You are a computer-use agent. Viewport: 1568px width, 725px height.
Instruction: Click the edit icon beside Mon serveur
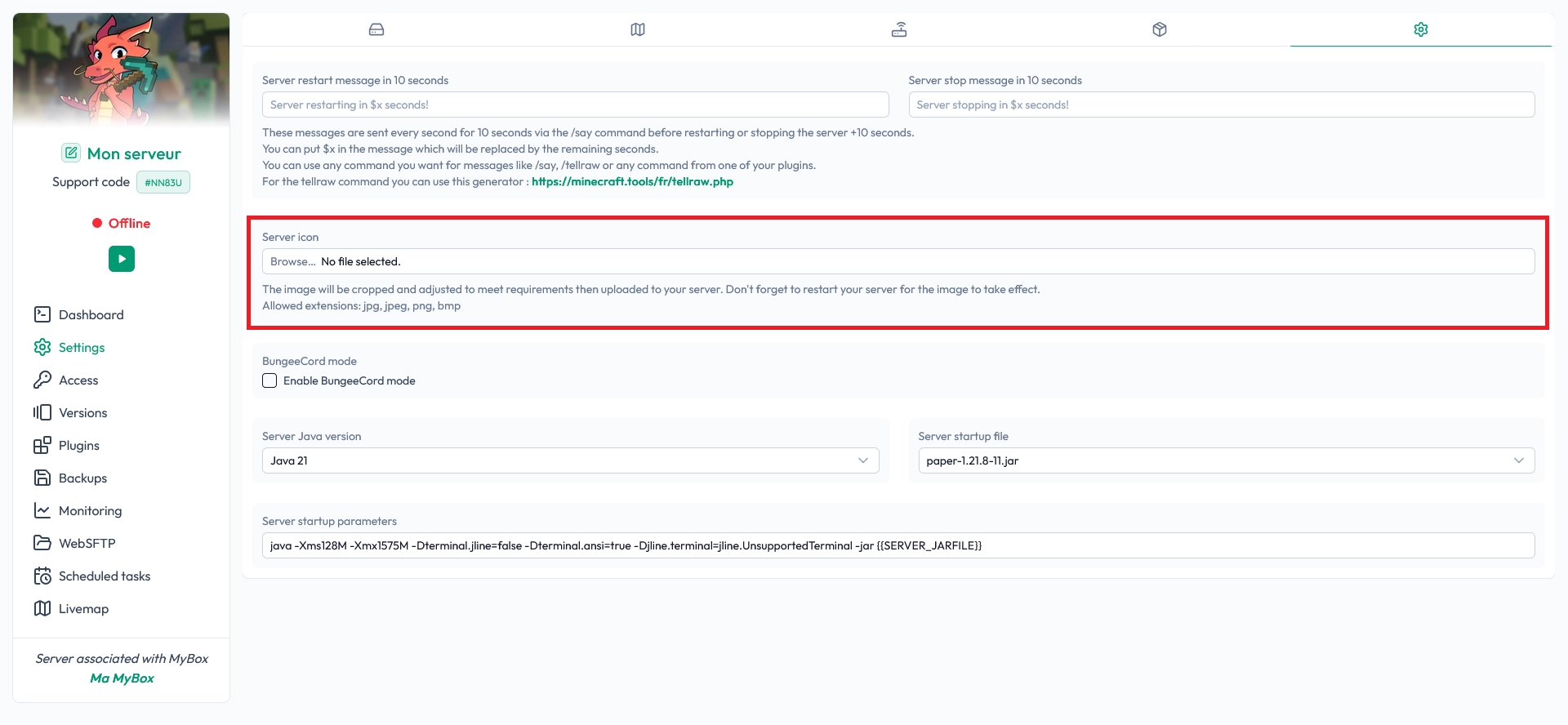(x=71, y=153)
